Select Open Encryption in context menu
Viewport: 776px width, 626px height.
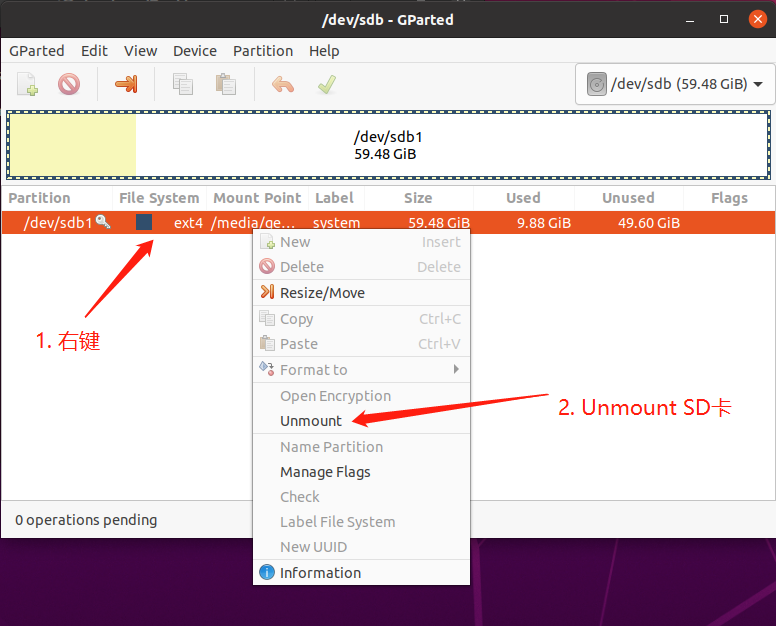point(361,396)
